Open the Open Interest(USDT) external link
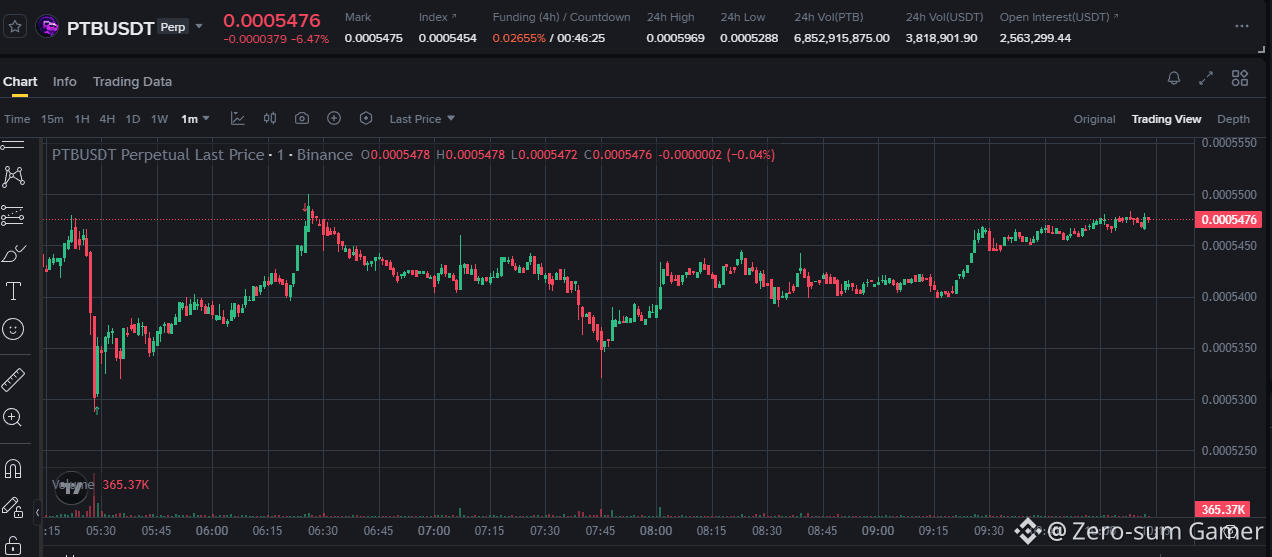The image size is (1272, 557). pyautogui.click(x=1116, y=17)
